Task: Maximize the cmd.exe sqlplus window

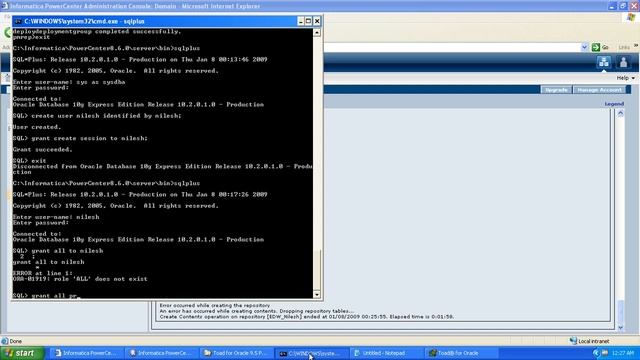Action: [309, 21]
